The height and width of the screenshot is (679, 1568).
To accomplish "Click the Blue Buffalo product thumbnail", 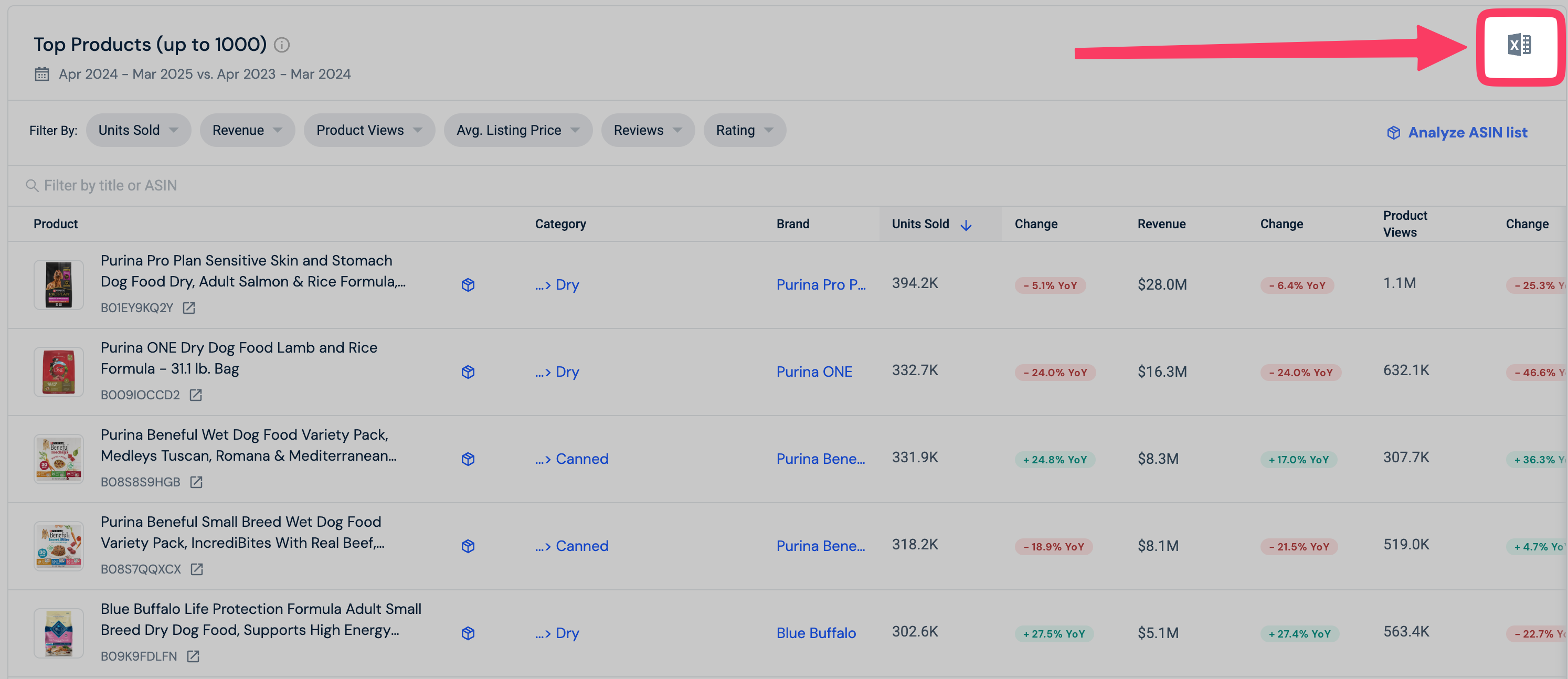I will tap(58, 633).
